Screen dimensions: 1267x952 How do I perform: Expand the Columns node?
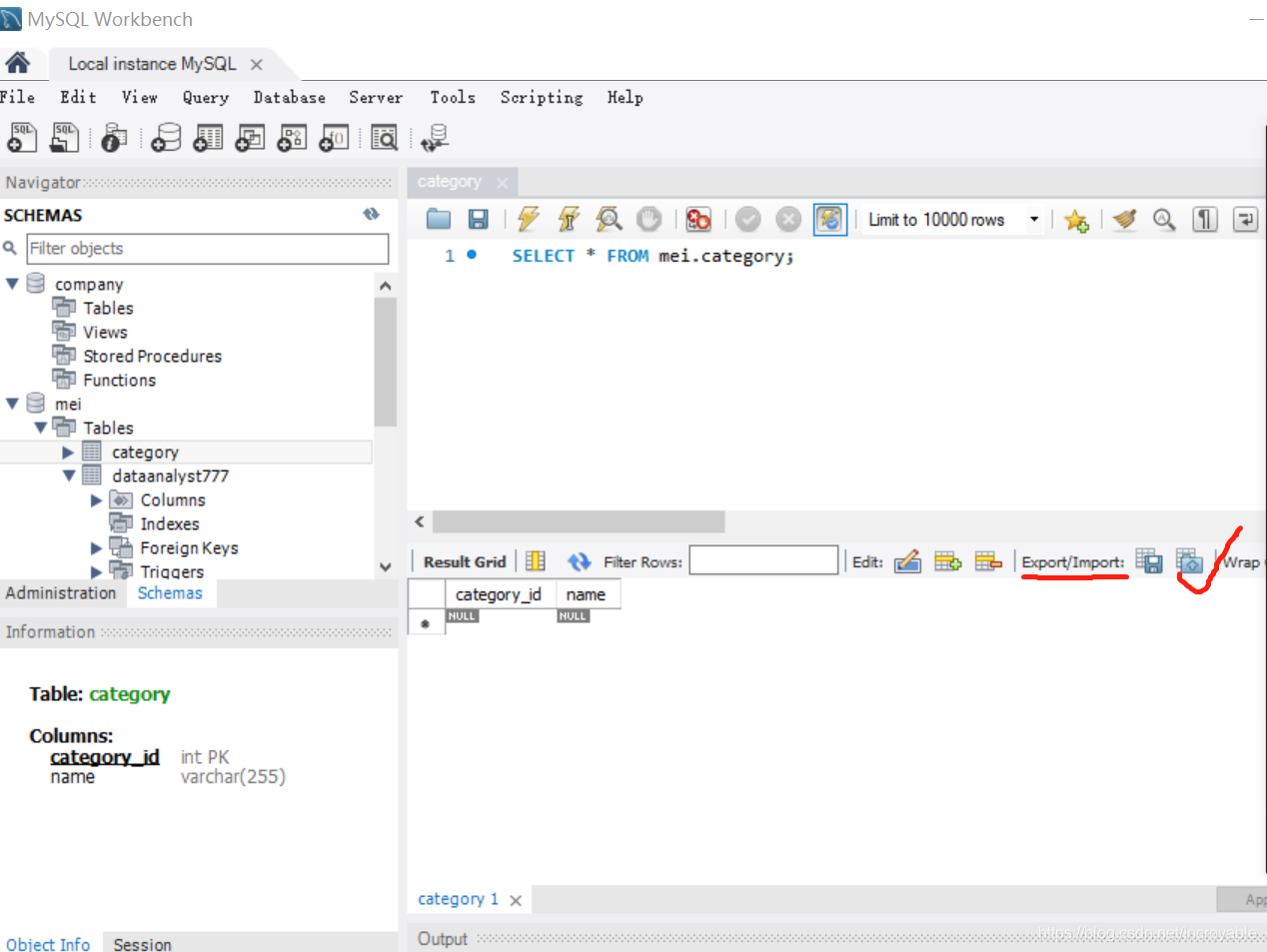coord(96,500)
